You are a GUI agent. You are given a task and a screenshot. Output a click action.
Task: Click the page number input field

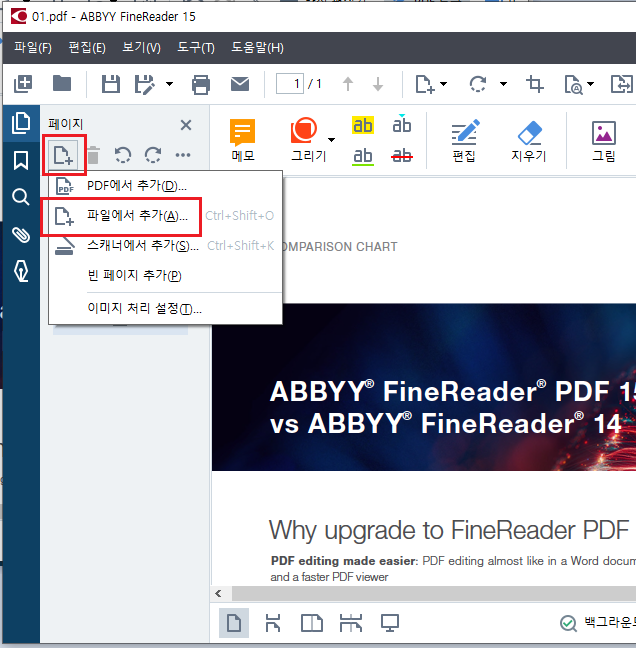tap(290, 84)
